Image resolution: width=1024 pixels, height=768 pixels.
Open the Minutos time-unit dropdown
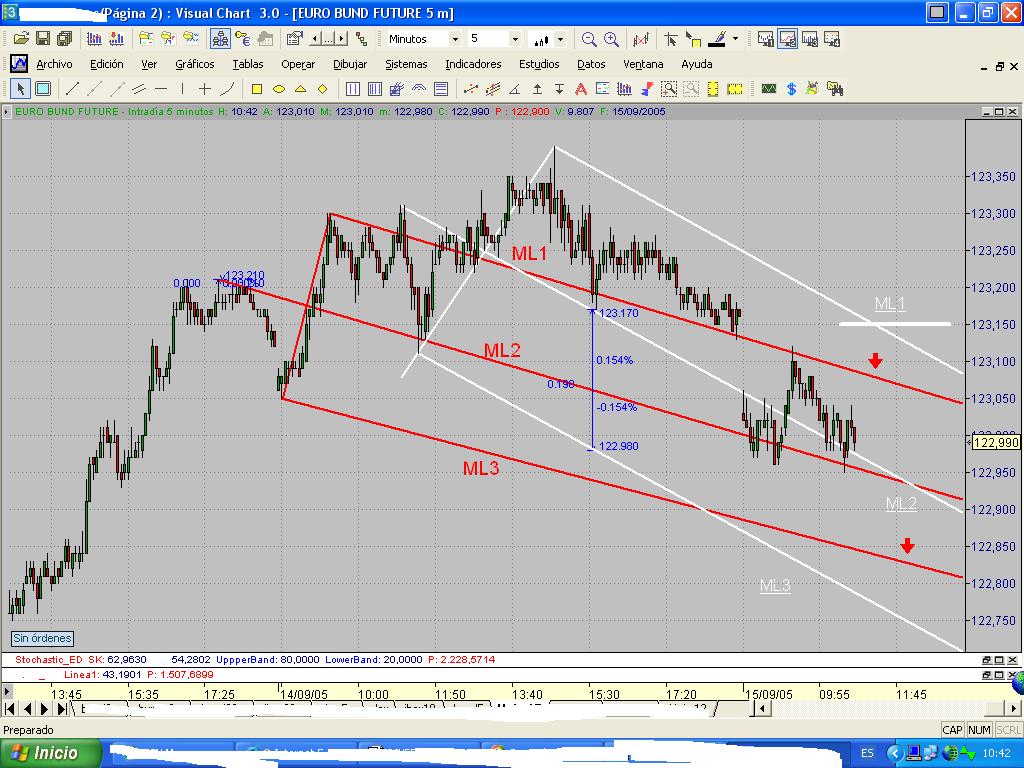(455, 39)
